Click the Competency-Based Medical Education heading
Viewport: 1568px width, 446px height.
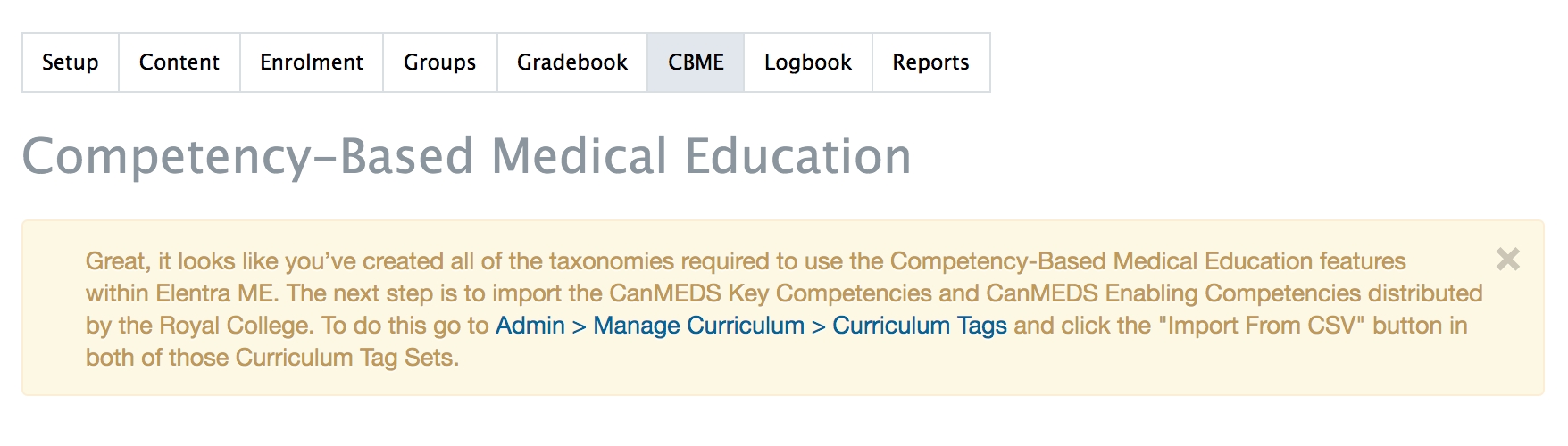pyautogui.click(x=466, y=156)
